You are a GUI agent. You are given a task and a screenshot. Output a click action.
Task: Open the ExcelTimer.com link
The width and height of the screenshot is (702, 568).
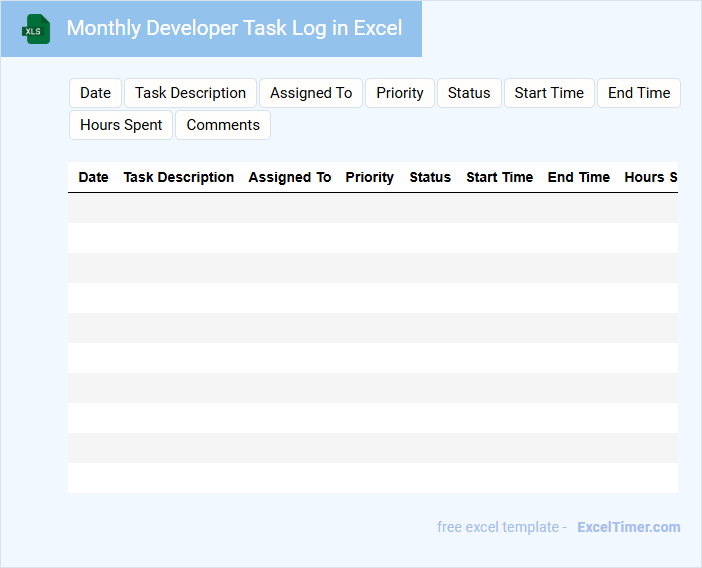coord(629,527)
